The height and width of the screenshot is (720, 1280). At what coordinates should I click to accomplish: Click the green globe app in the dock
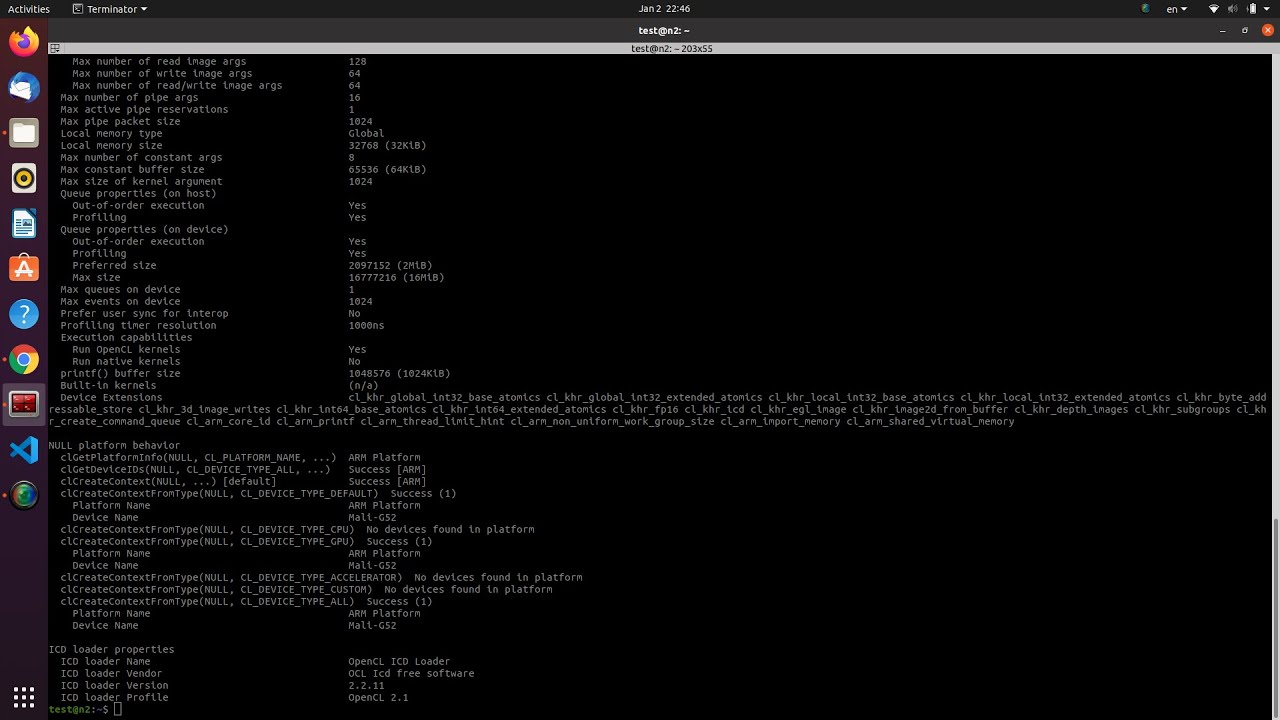point(24,495)
